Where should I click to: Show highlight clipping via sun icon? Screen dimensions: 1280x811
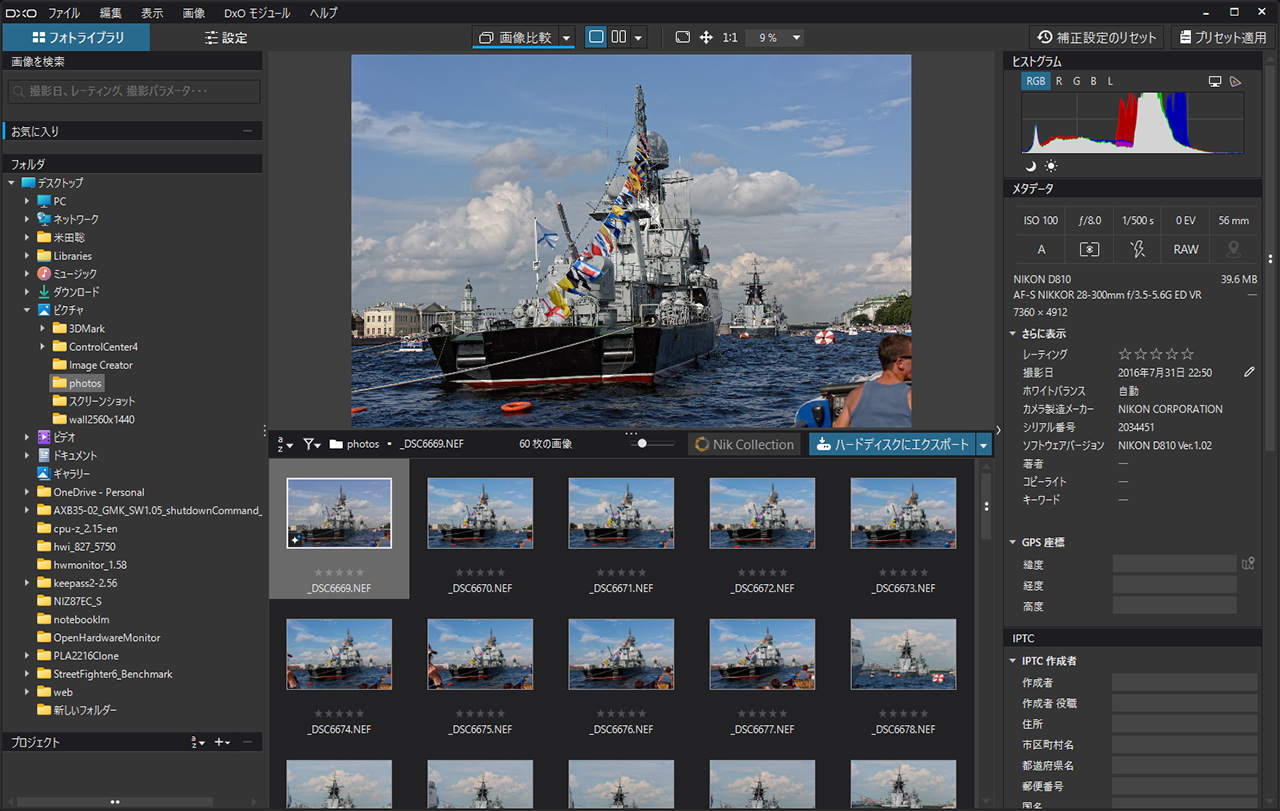tap(1051, 165)
